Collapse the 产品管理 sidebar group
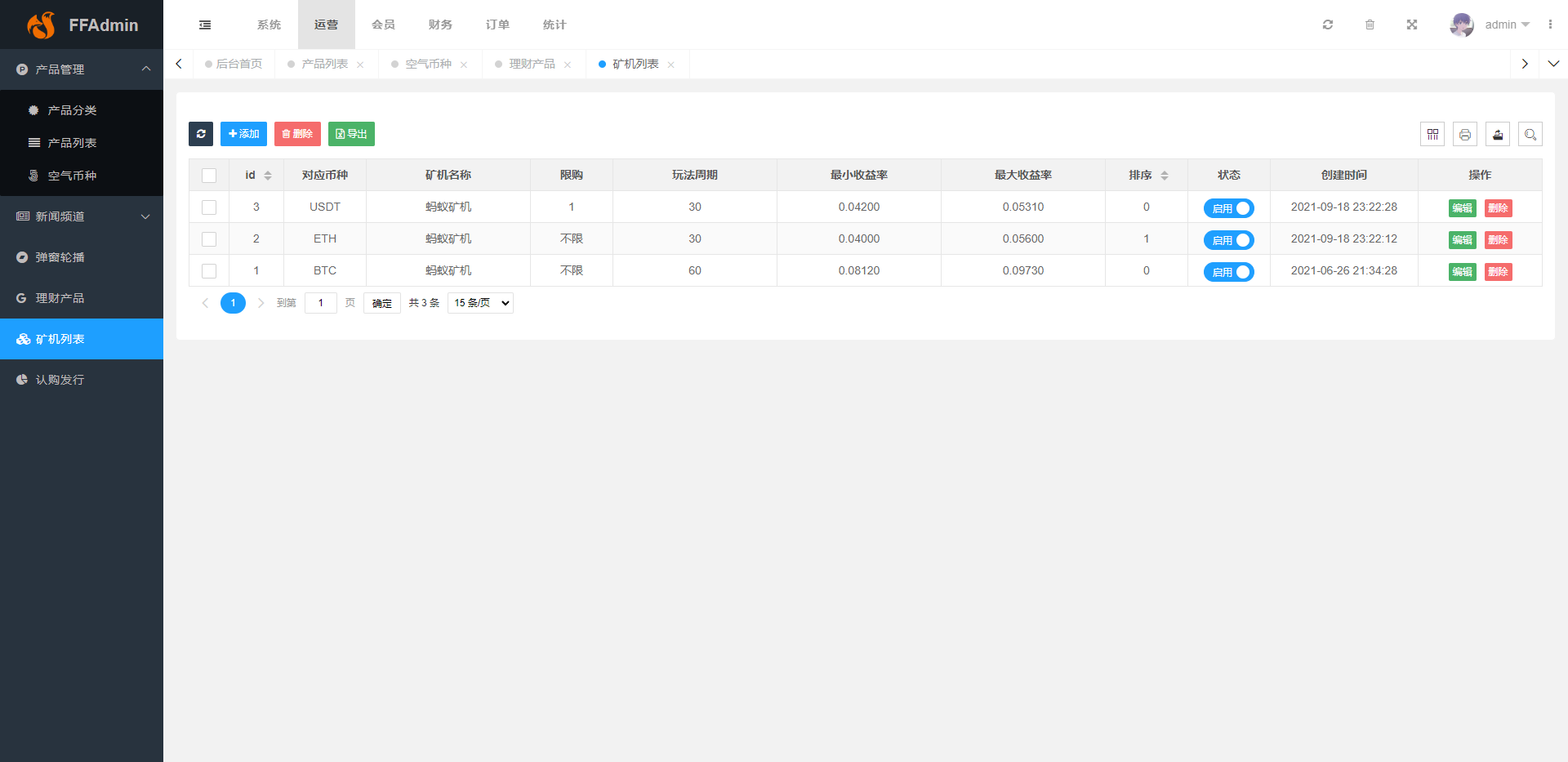The height and width of the screenshot is (762, 1568). tap(82, 69)
